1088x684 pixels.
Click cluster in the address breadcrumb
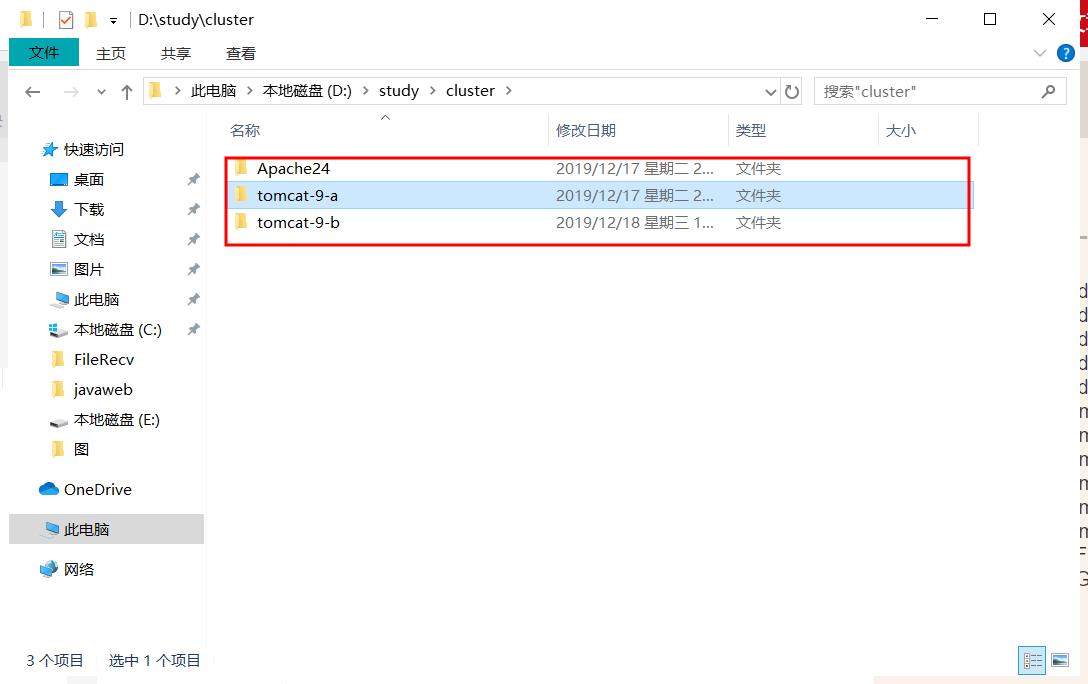click(x=470, y=91)
